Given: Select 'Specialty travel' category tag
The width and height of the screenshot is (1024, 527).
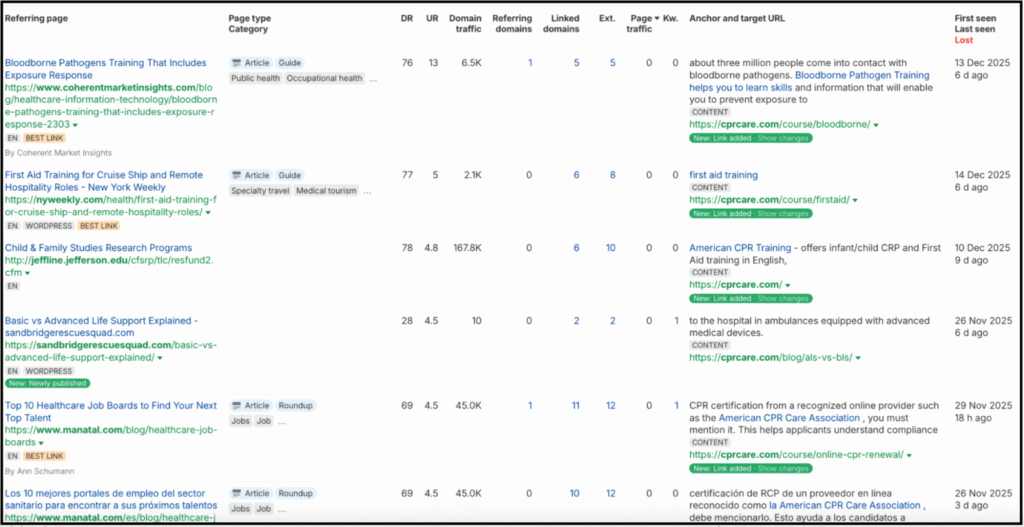Looking at the screenshot, I should tap(259, 191).
